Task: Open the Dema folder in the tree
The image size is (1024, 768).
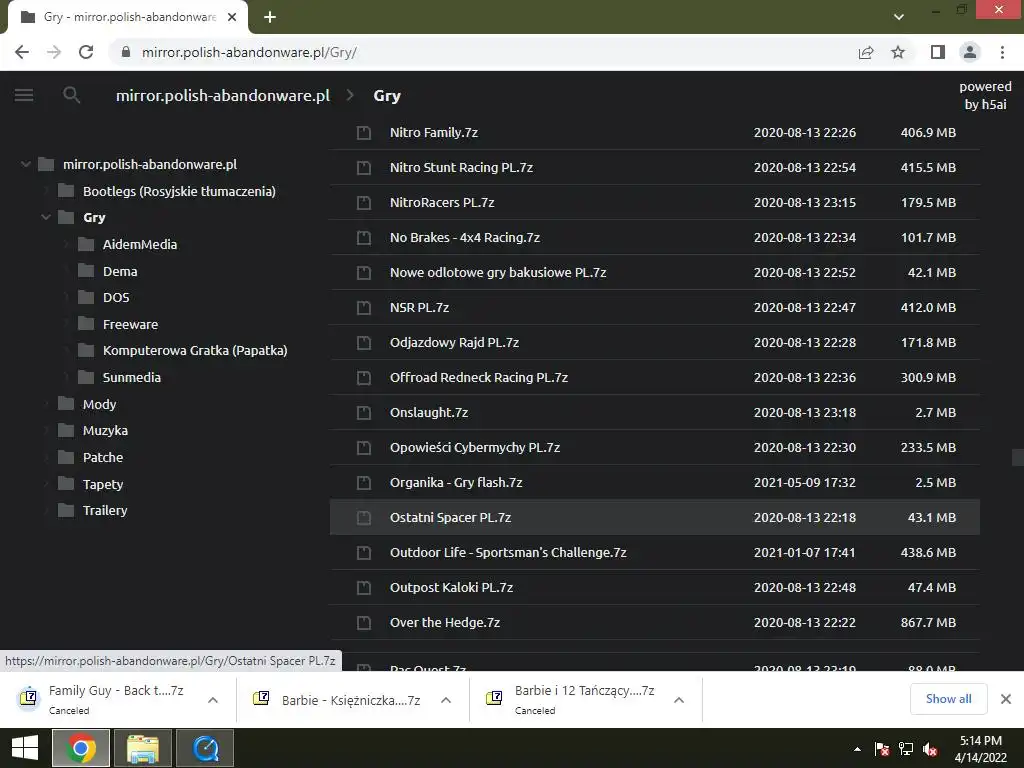Action: (120, 271)
